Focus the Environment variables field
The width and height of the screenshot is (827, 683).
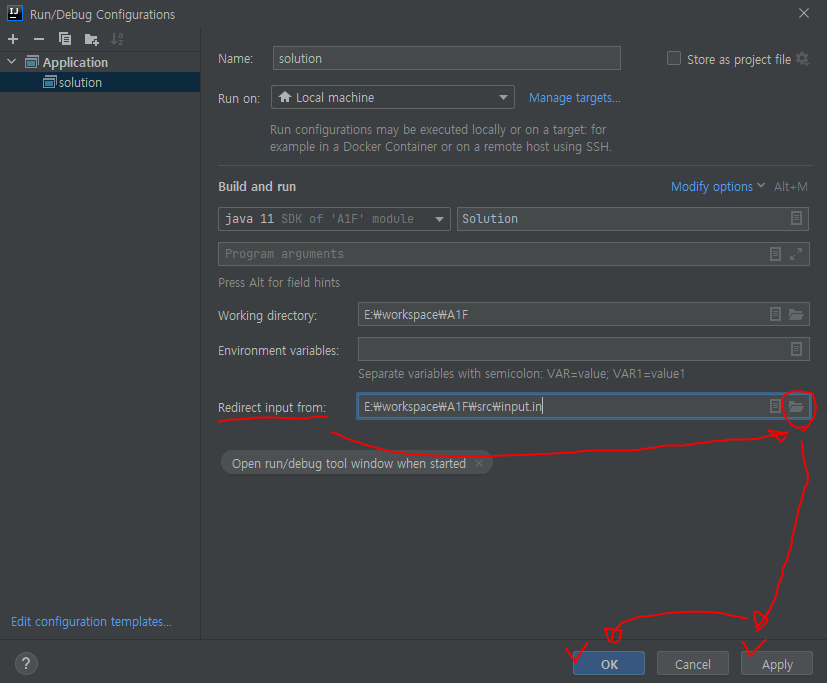(x=583, y=349)
